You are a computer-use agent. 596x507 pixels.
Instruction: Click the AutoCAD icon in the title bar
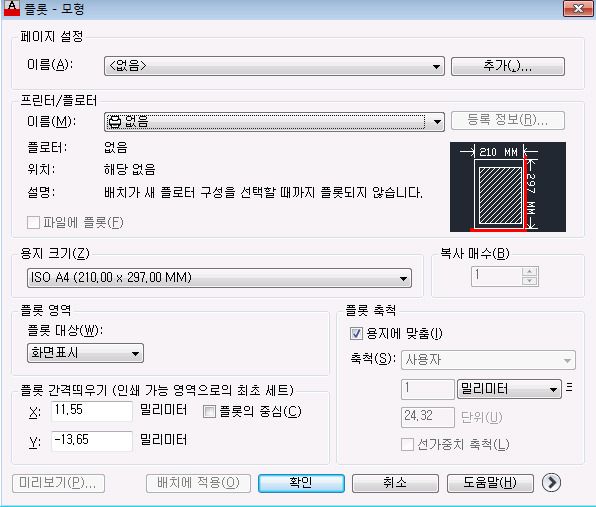point(12,8)
